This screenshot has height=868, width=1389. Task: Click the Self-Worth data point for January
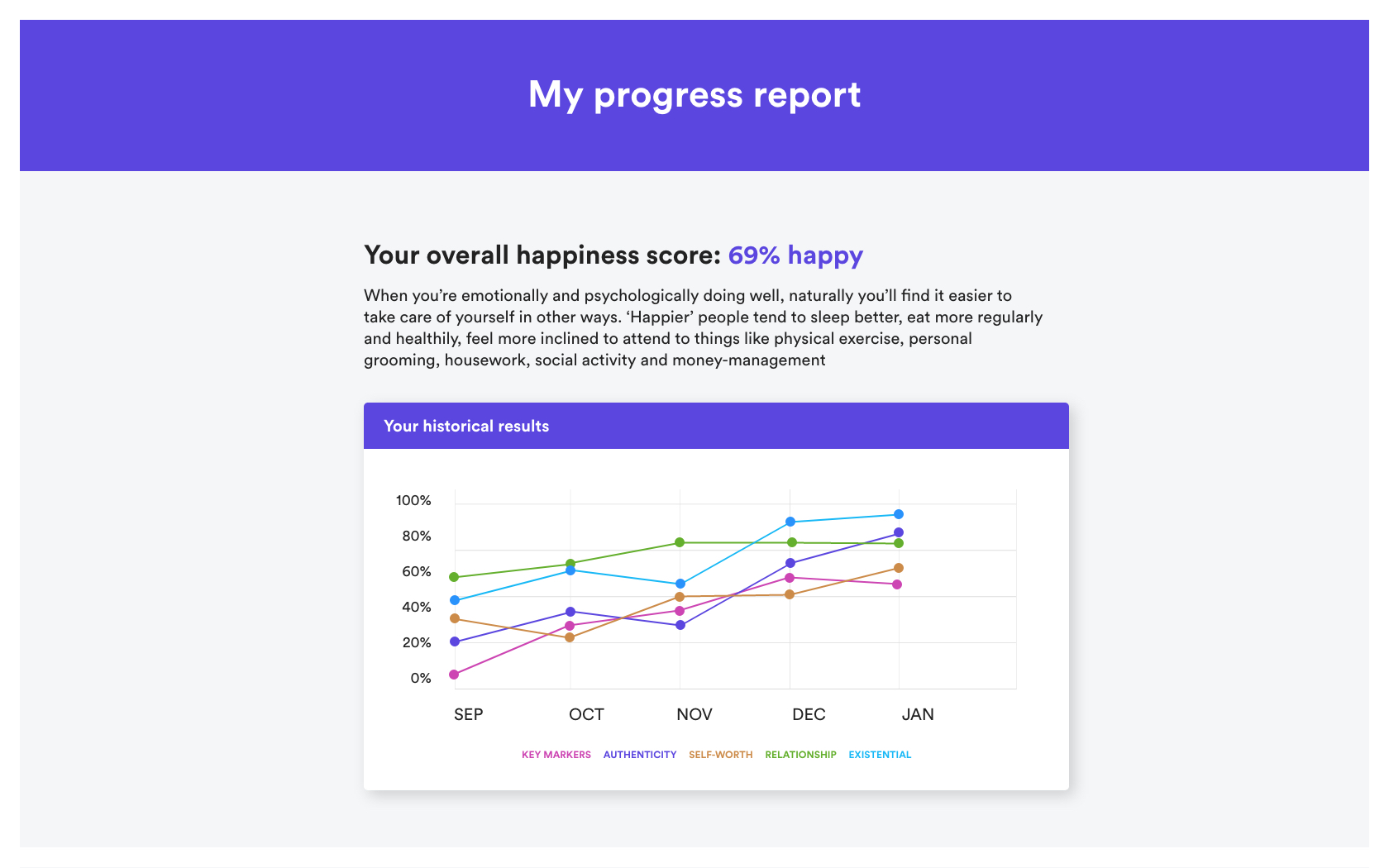899,568
